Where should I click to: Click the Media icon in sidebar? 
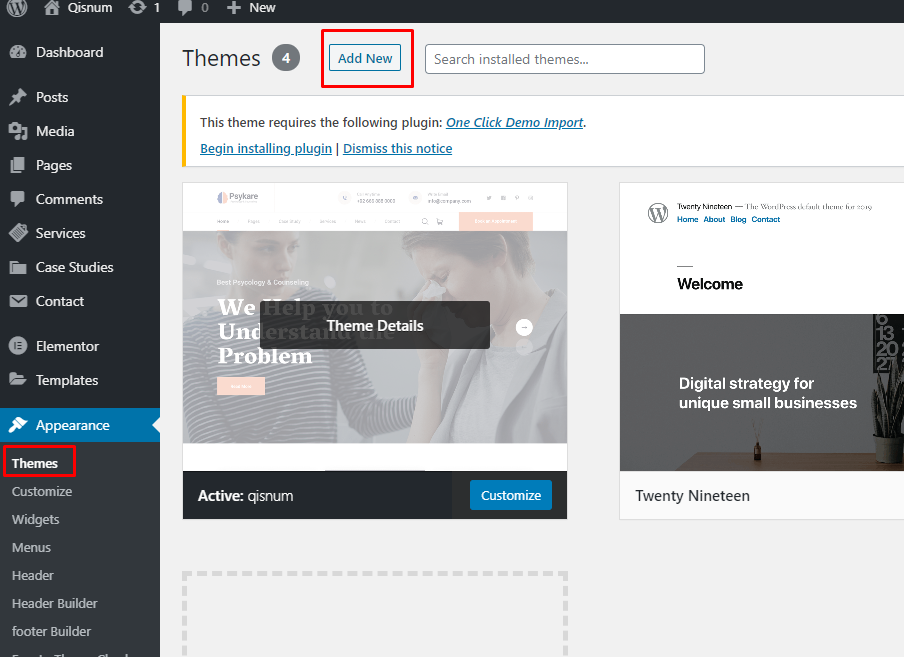[18, 131]
